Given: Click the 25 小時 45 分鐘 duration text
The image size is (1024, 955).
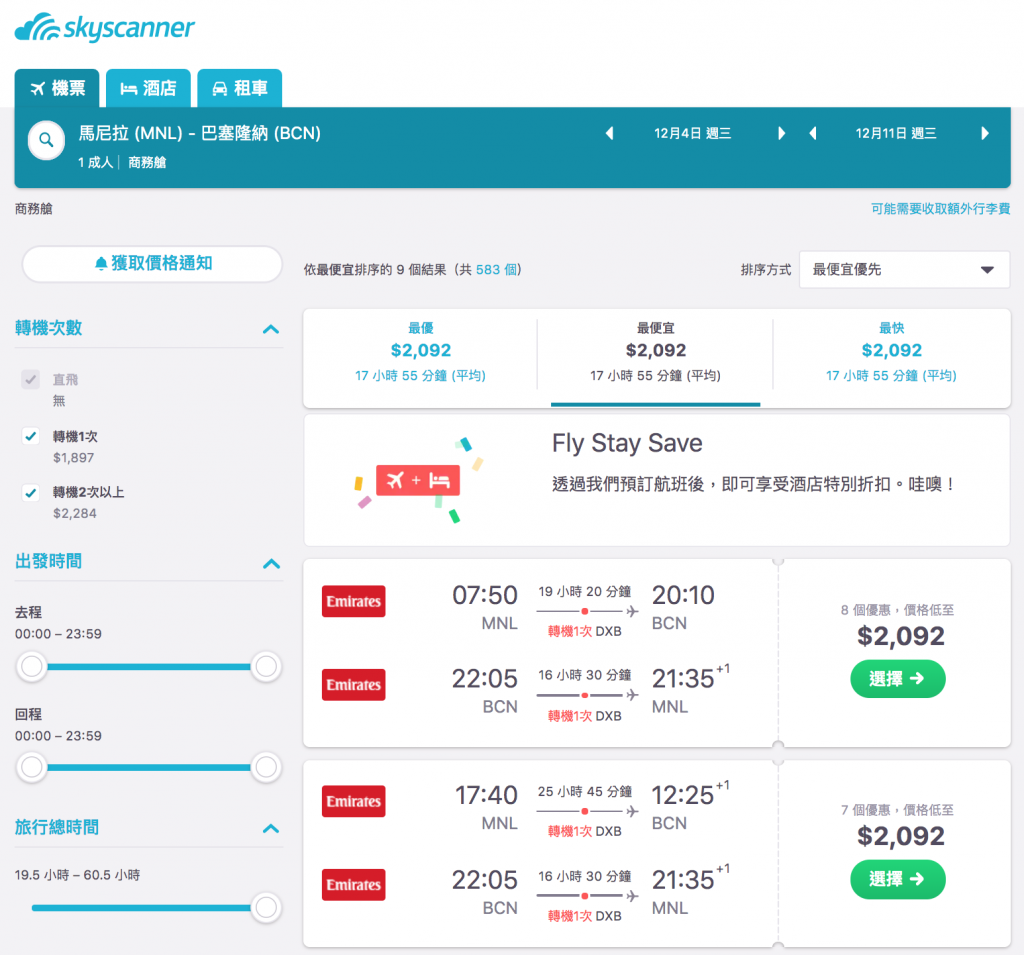Looking at the screenshot, I should [584, 791].
